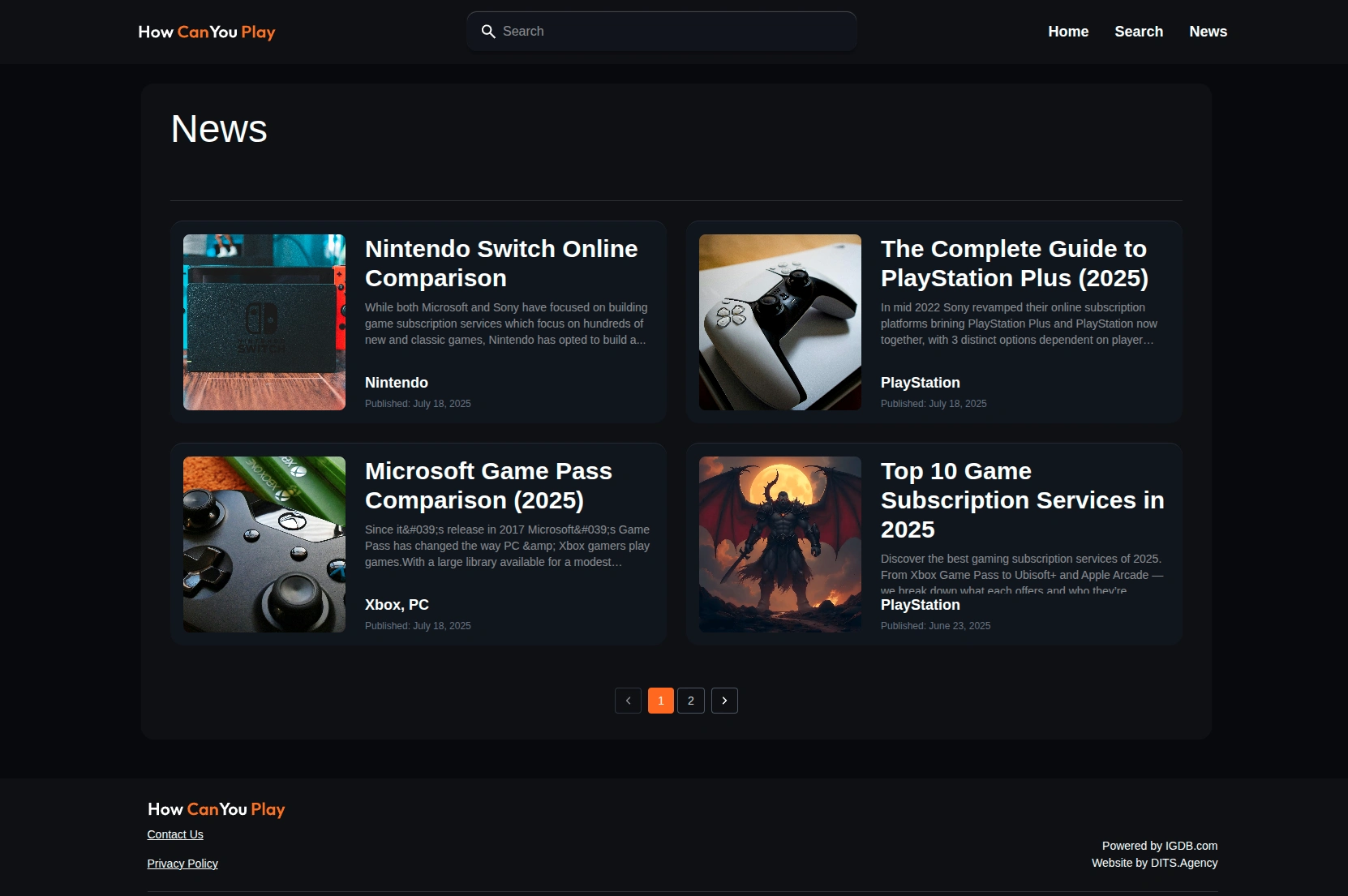Click the Nintendo article excerpt text
The width and height of the screenshot is (1348, 896).
[x=506, y=324]
